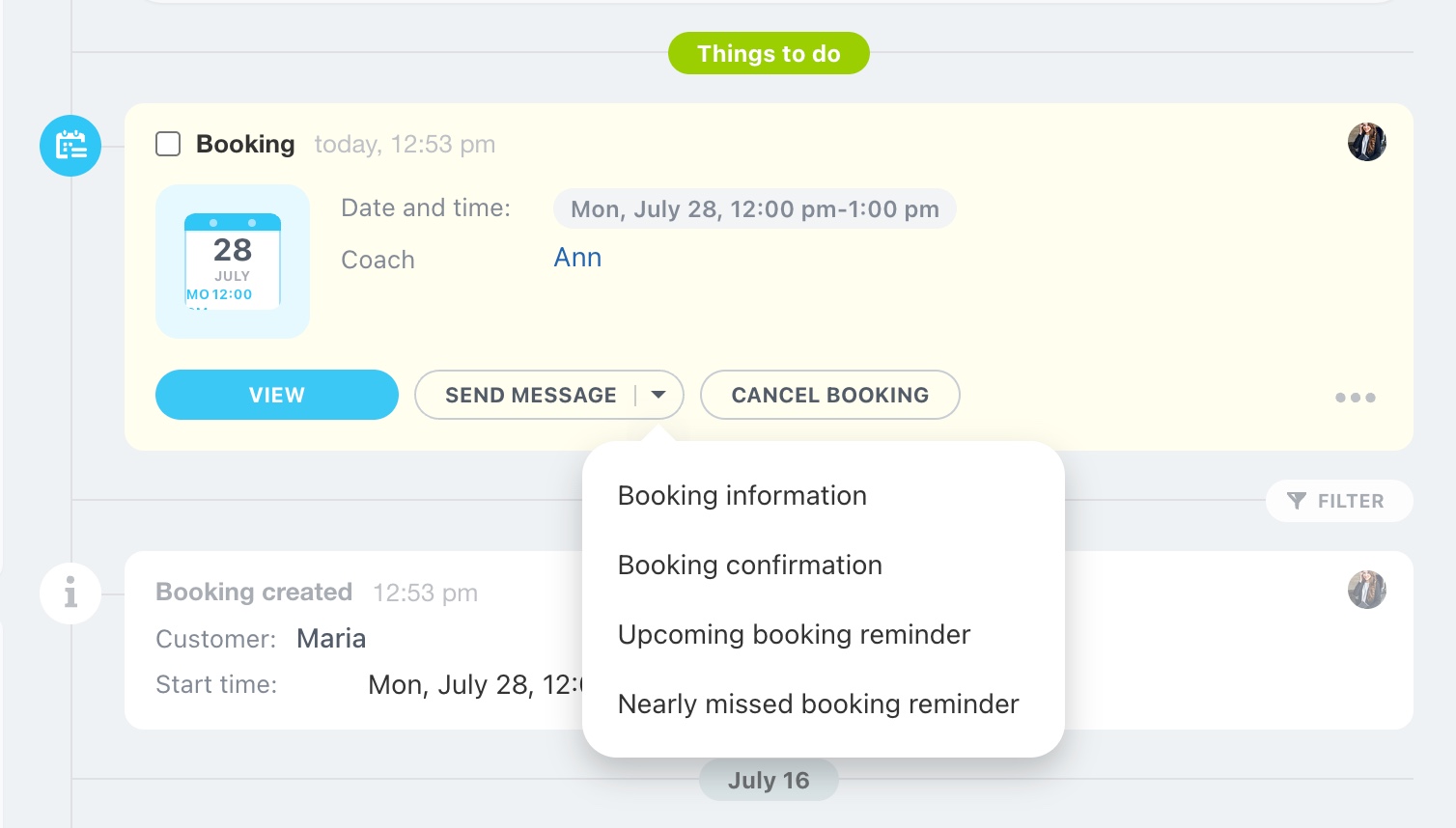
Task: Choose Booking confirmation menu item
Action: click(x=749, y=566)
